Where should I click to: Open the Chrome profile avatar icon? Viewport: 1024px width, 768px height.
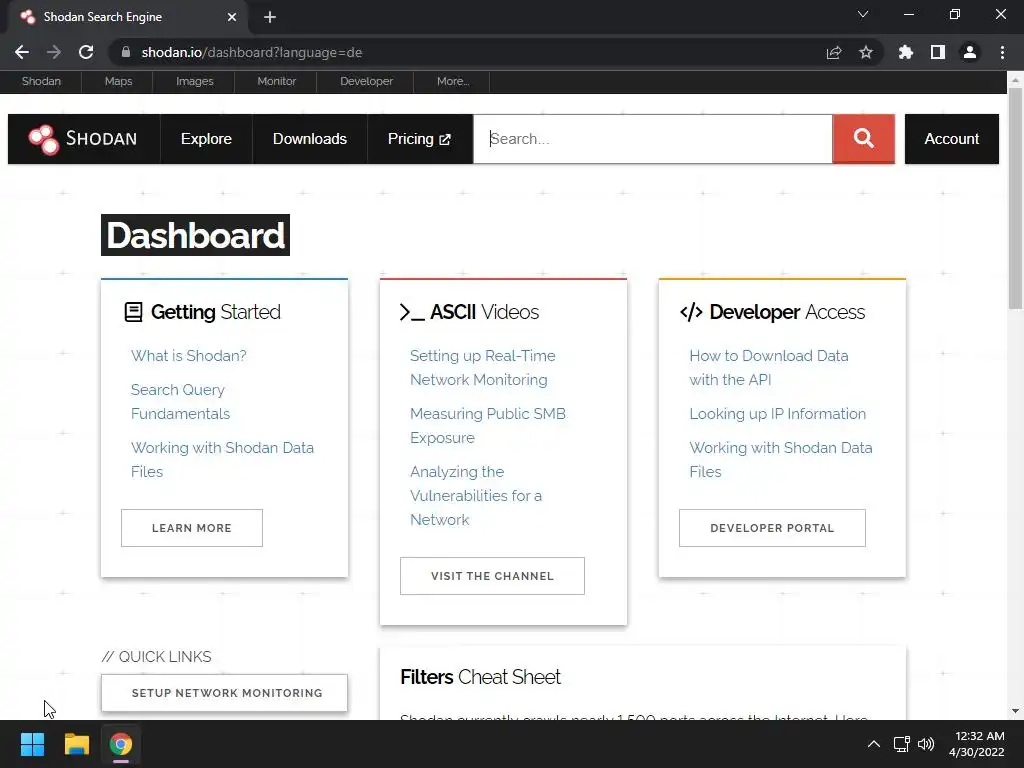tap(970, 52)
